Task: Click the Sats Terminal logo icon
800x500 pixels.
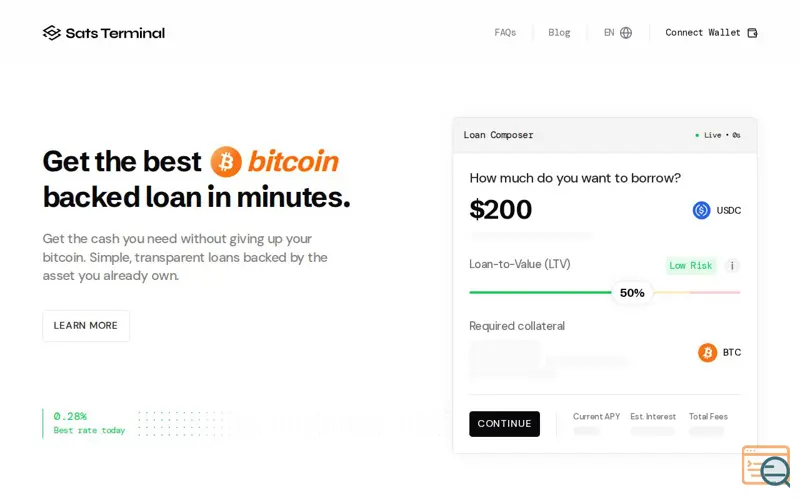Action: click(x=52, y=33)
